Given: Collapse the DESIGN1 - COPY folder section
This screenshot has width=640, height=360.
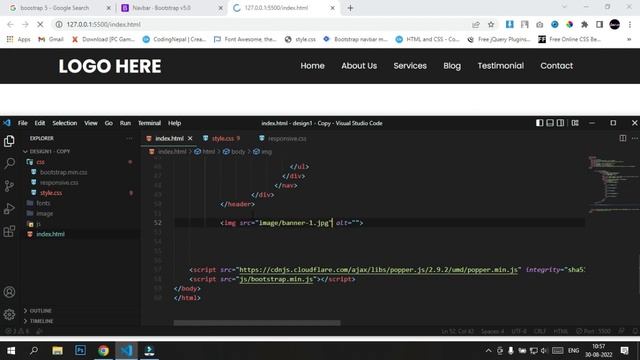Looking at the screenshot, I should [x=50, y=151].
